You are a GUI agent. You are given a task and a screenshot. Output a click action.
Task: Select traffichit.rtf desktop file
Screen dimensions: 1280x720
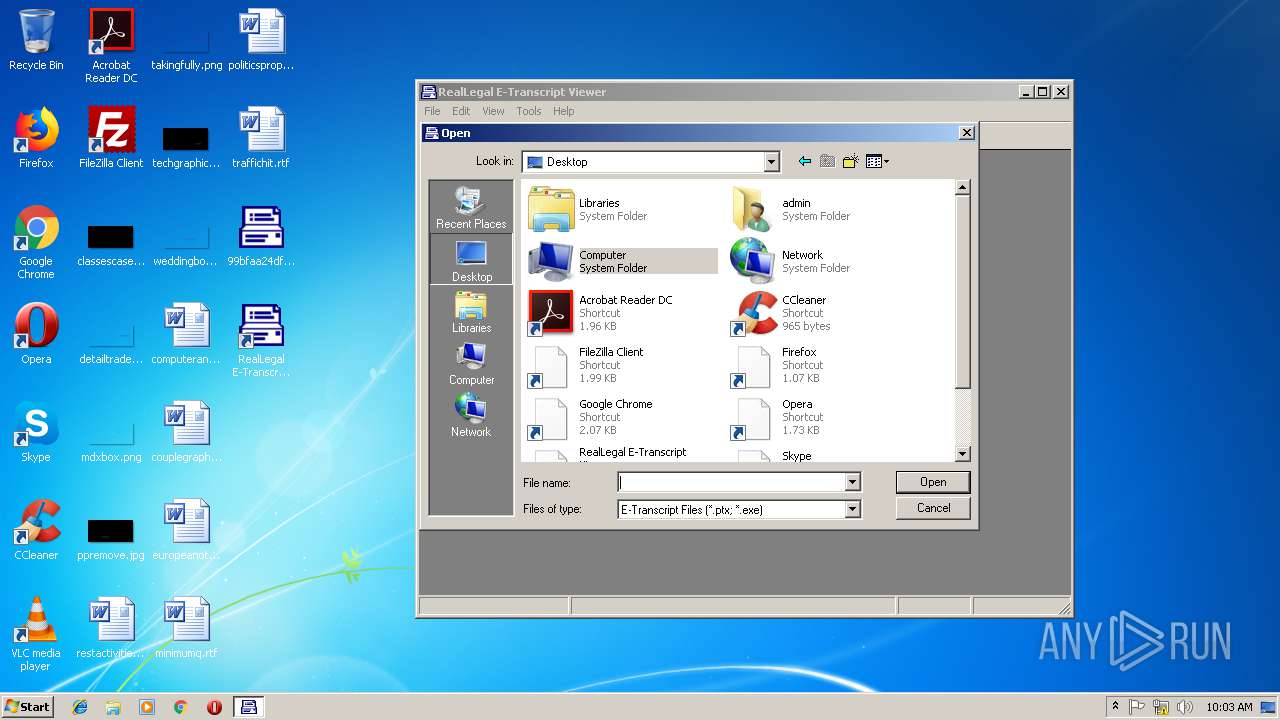tap(261, 138)
